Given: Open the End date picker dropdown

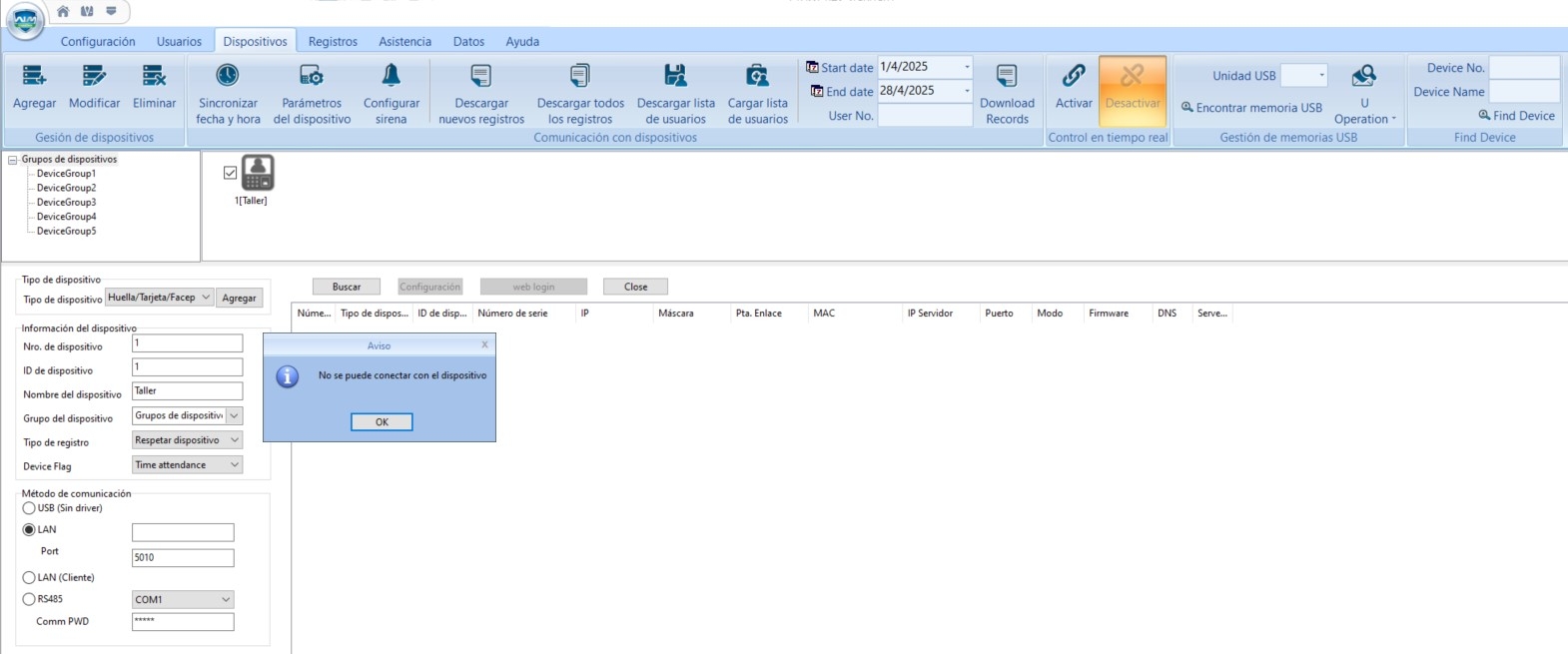Looking at the screenshot, I should [967, 91].
